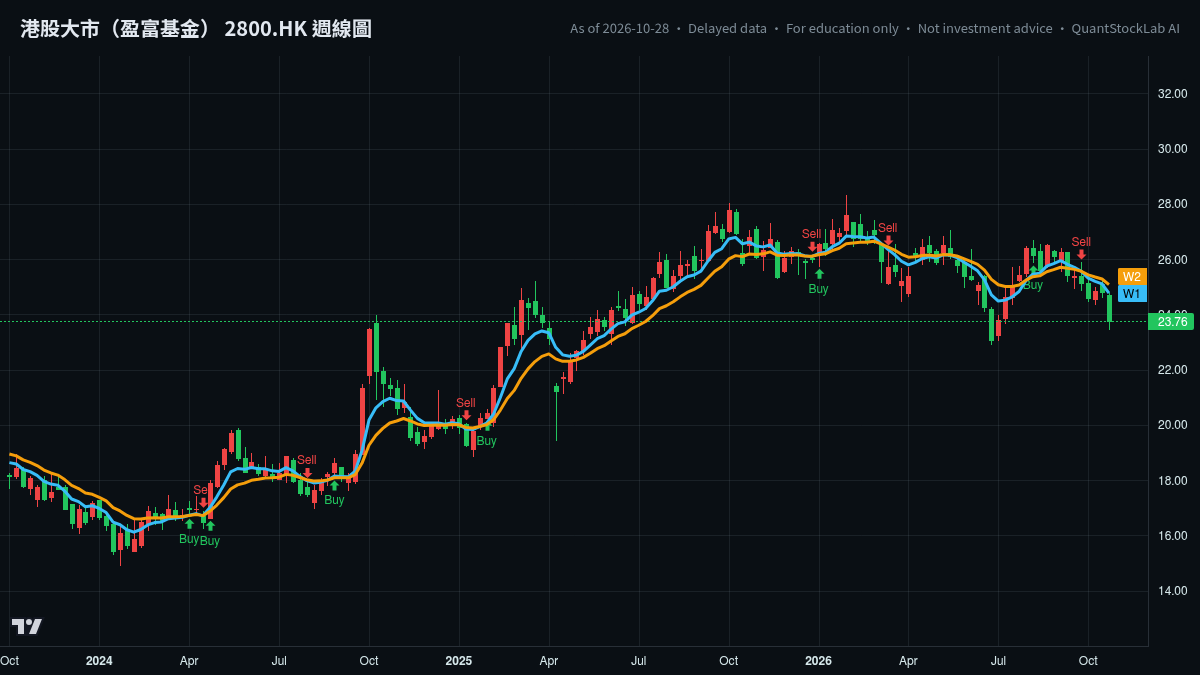Click the 2024 label on time axis
1200x675 pixels.
point(99,661)
